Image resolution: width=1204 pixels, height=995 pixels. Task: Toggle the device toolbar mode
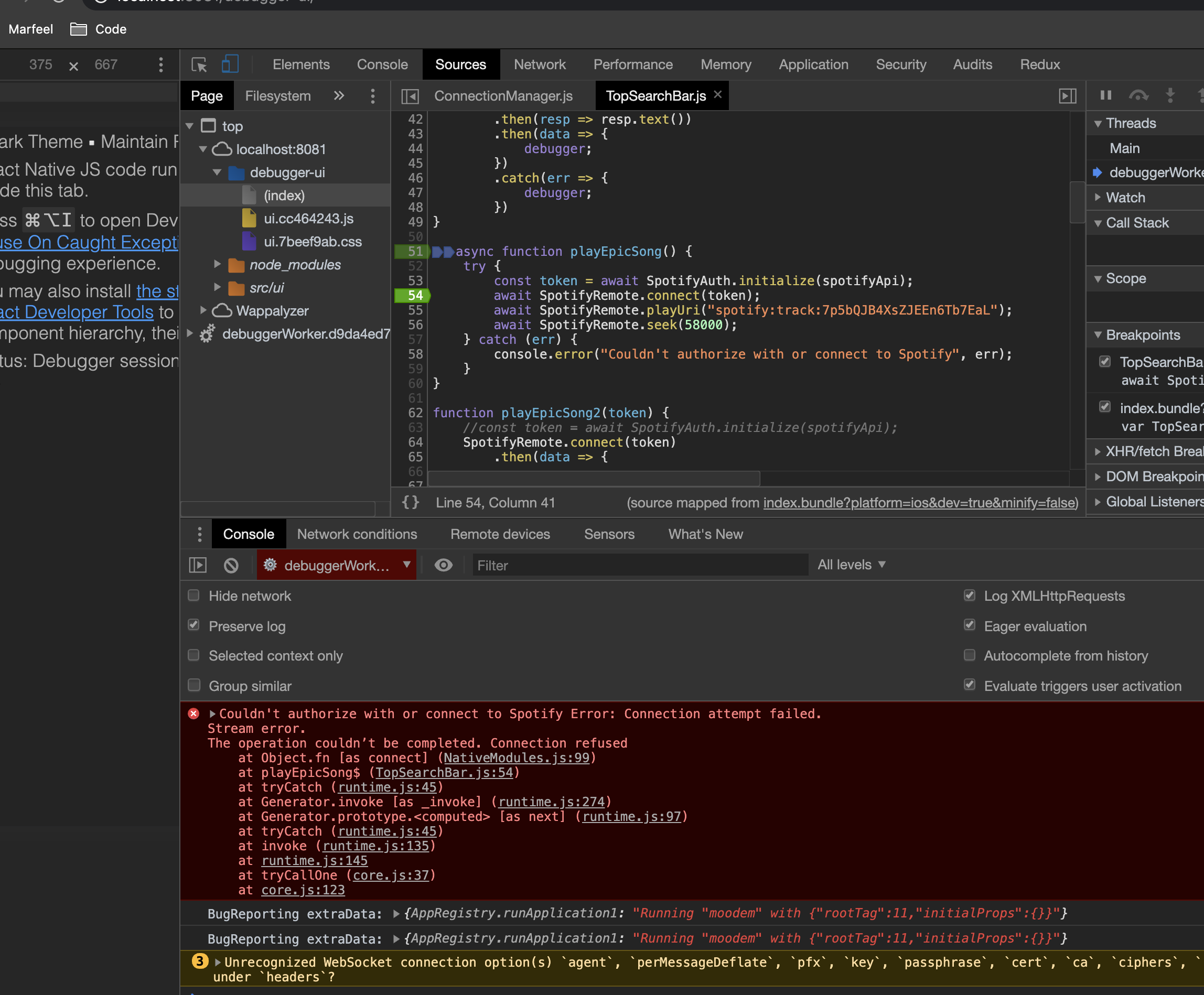click(230, 64)
